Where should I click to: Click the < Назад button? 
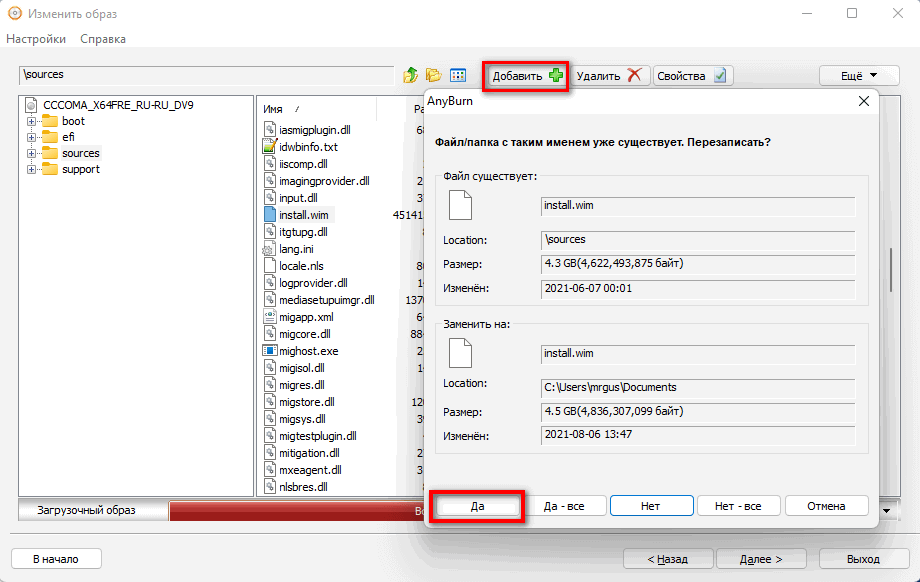tap(668, 559)
